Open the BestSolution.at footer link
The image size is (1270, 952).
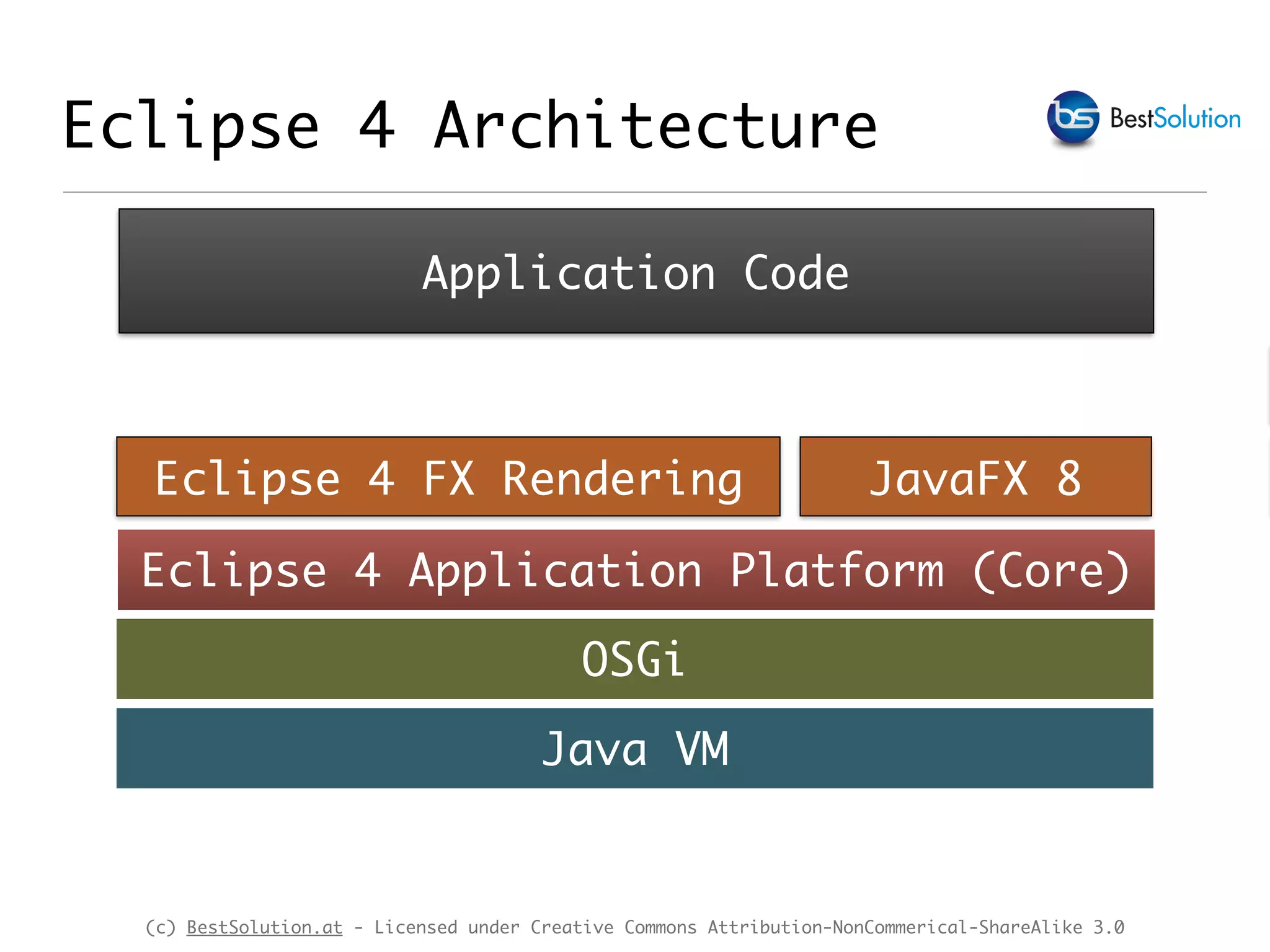pos(264,927)
